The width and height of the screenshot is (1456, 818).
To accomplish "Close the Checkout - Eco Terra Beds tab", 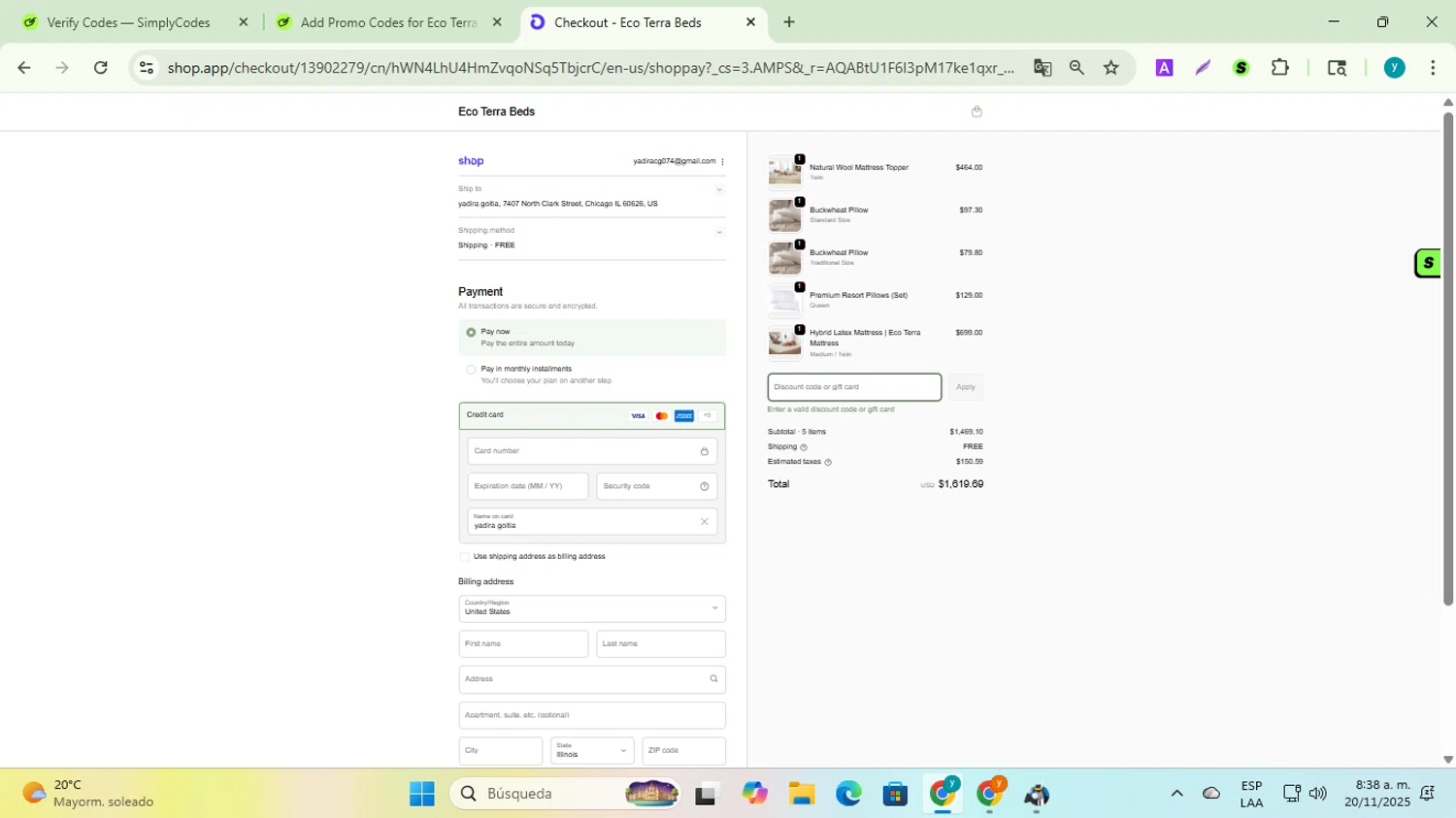I will click(750, 22).
